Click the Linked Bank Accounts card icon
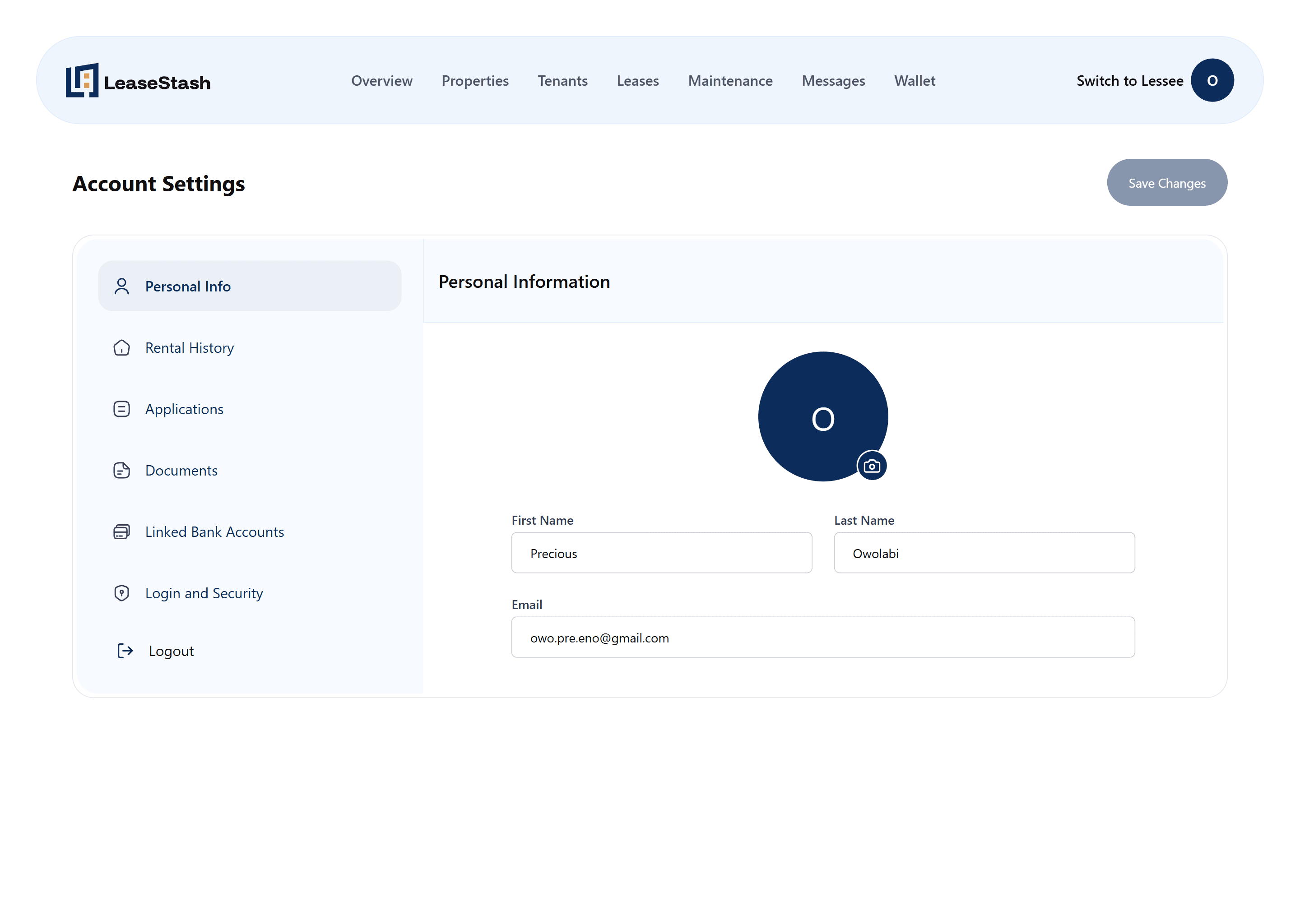 click(x=121, y=532)
